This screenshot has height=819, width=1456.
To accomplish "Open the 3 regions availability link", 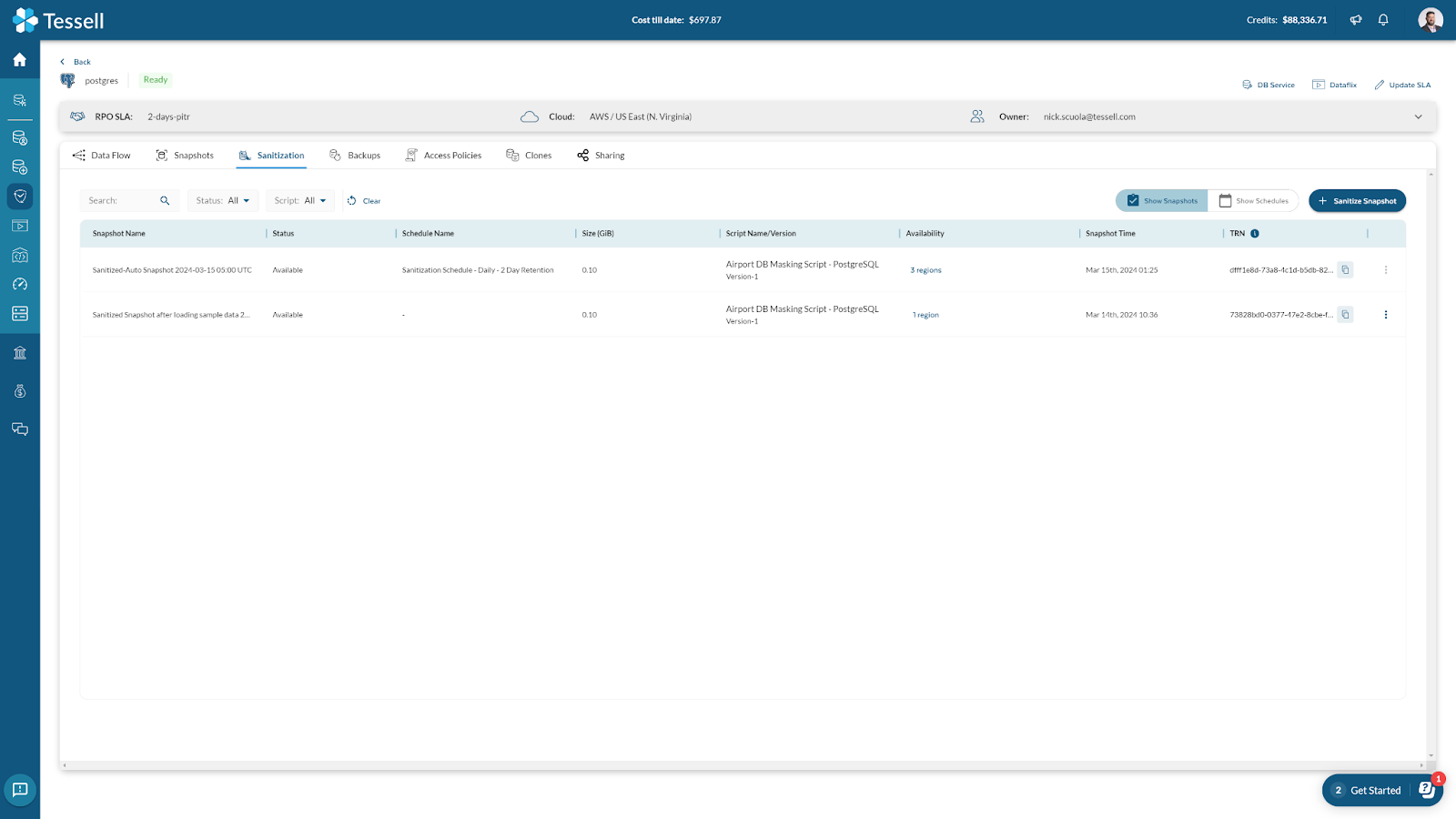I will pyautogui.click(x=925, y=270).
